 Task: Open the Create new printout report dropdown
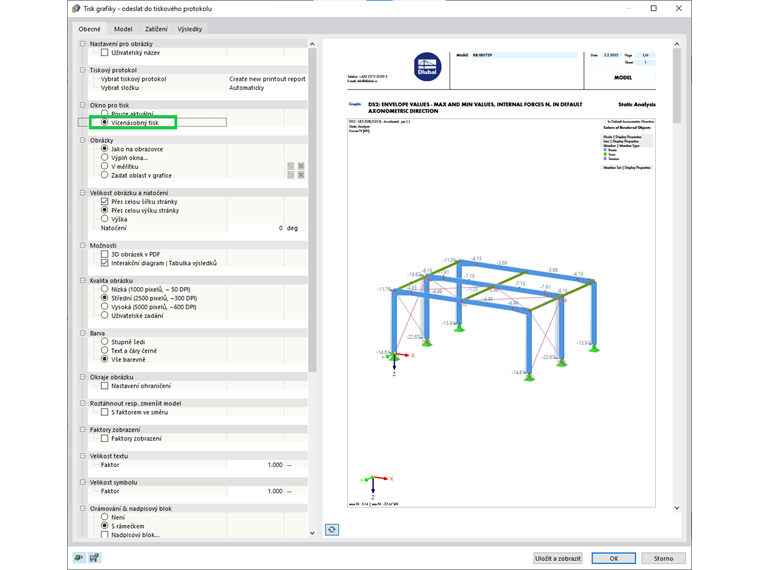(267, 79)
